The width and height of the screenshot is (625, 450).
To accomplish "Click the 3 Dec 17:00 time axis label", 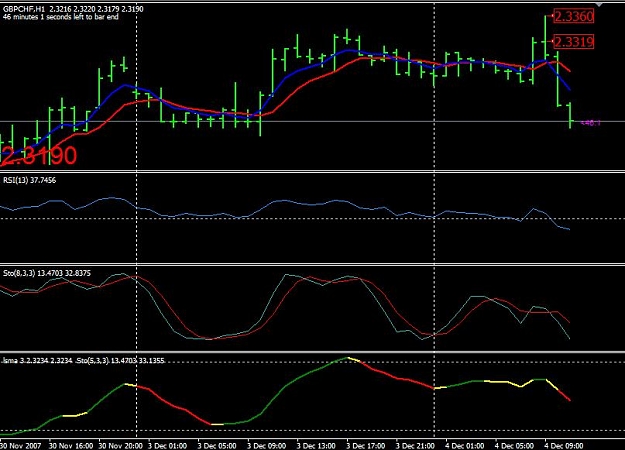I will [366, 446].
